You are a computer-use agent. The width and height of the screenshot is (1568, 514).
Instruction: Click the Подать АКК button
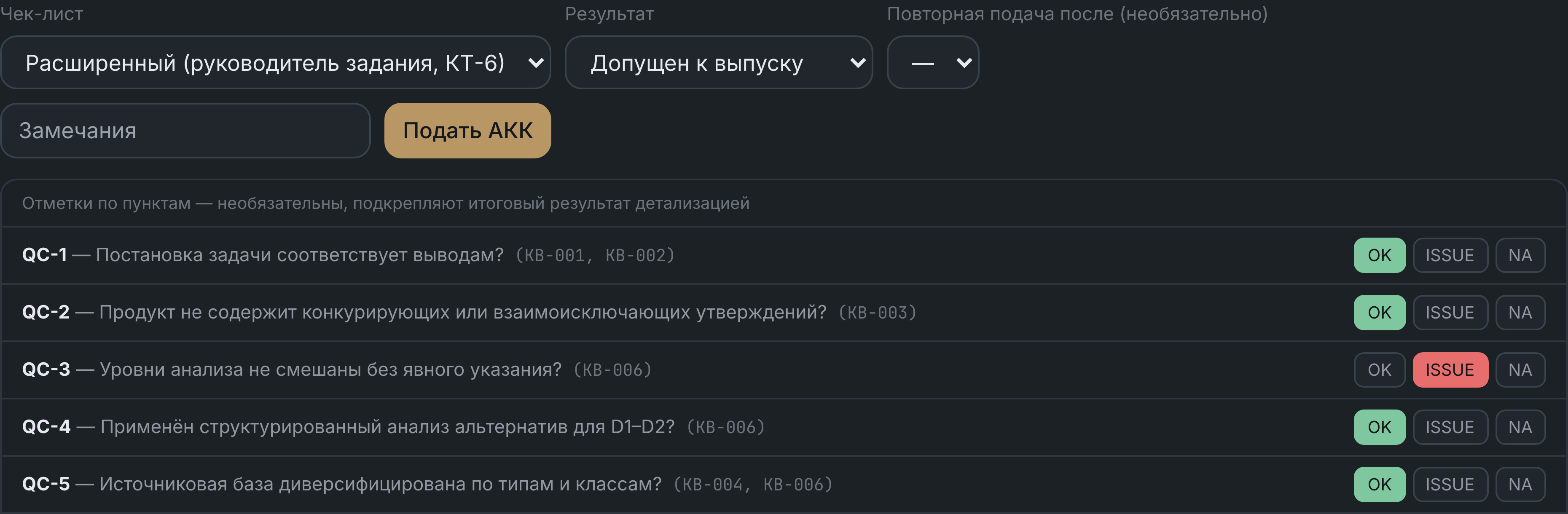pyautogui.click(x=467, y=131)
